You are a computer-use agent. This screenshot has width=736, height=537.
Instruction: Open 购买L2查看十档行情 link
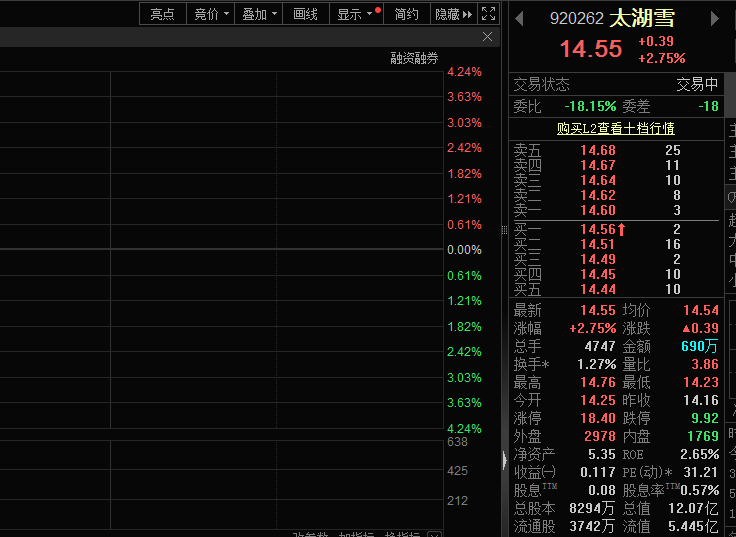coord(615,128)
